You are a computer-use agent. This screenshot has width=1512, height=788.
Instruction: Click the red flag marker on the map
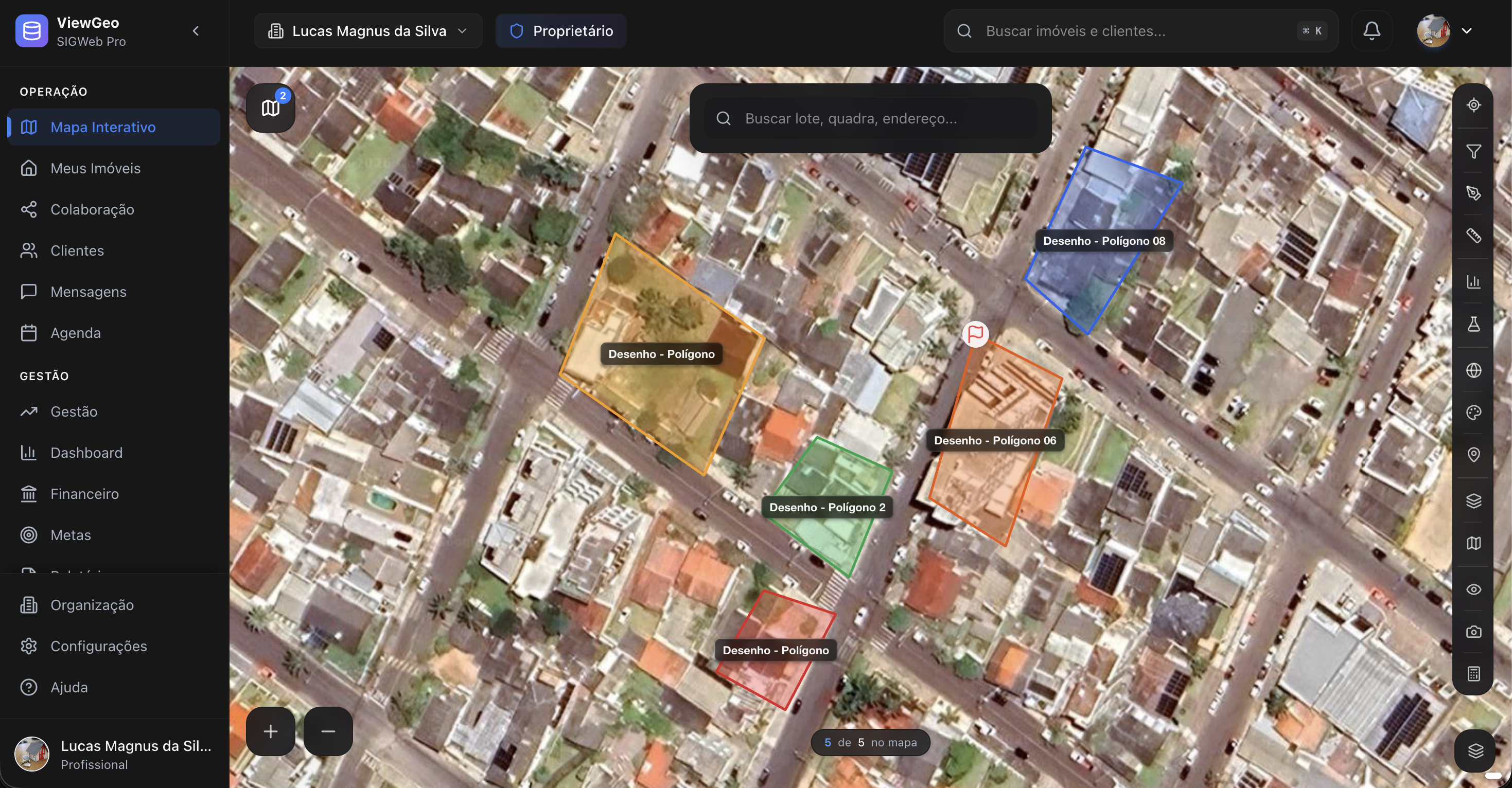(976, 334)
